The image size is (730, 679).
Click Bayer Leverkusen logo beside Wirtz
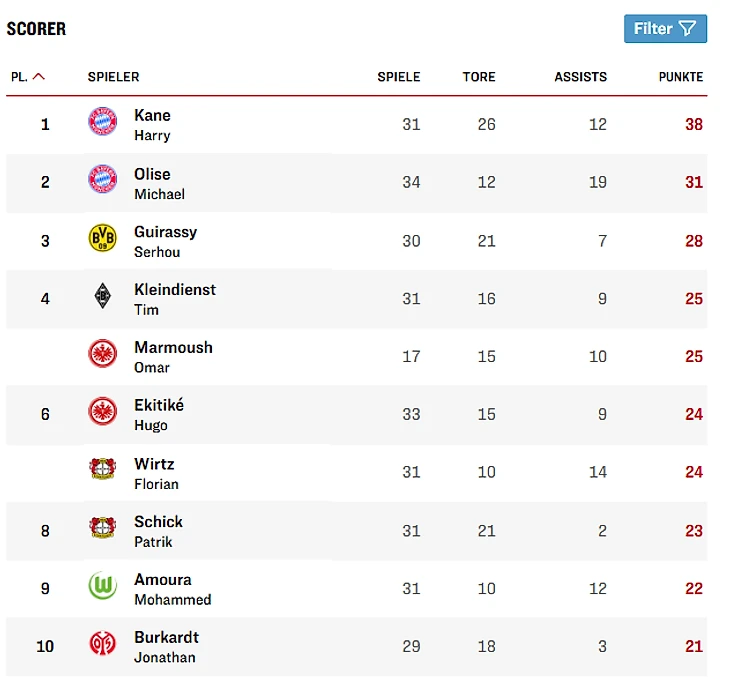[102, 469]
